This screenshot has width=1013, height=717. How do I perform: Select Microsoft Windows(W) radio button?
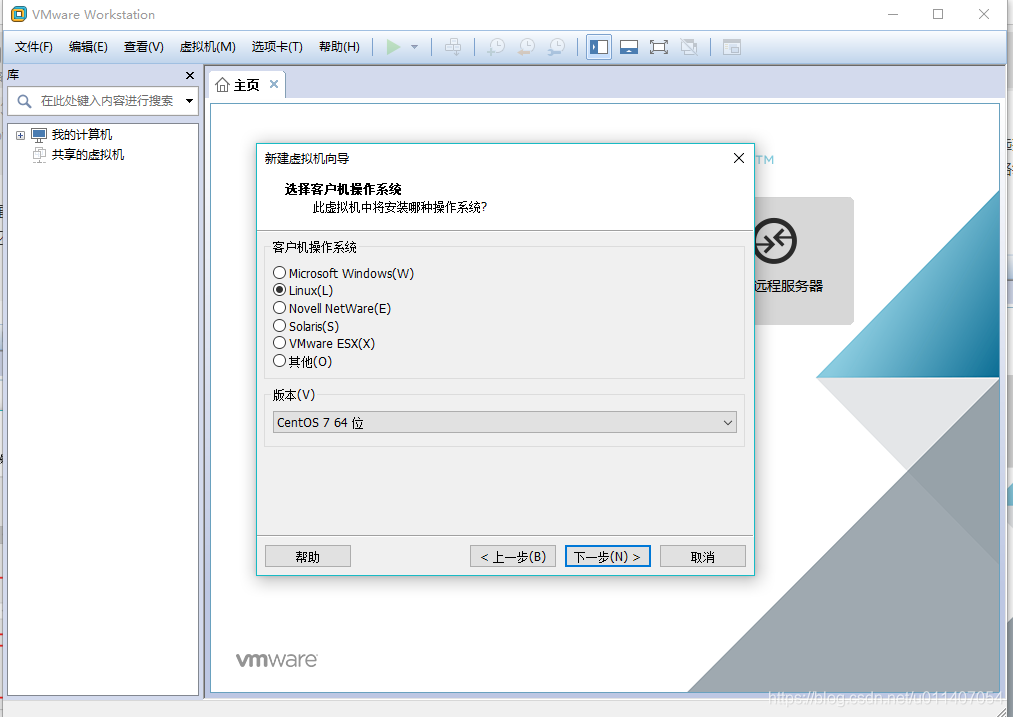pyautogui.click(x=279, y=273)
